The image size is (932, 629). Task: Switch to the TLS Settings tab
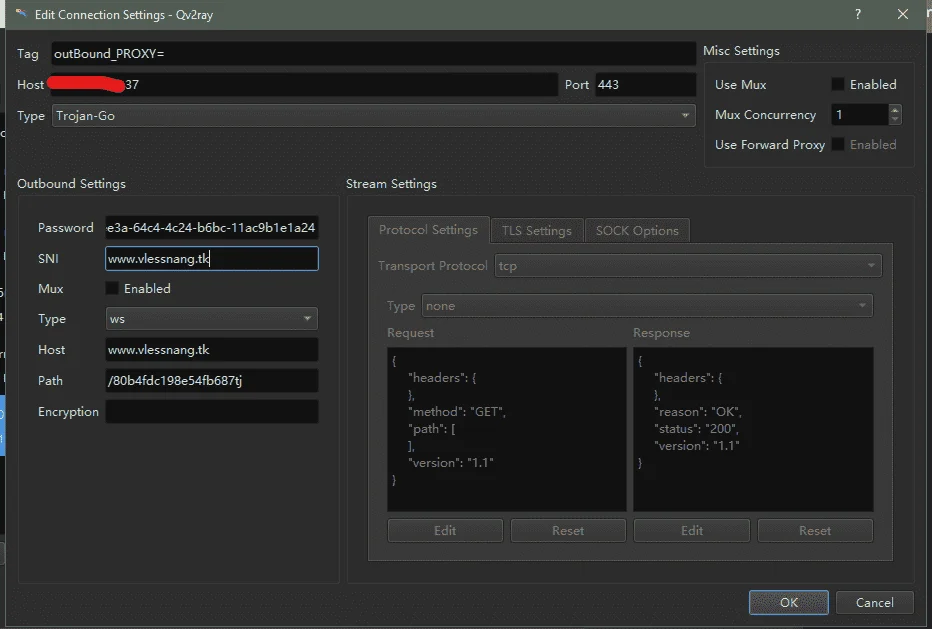pyautogui.click(x=537, y=231)
